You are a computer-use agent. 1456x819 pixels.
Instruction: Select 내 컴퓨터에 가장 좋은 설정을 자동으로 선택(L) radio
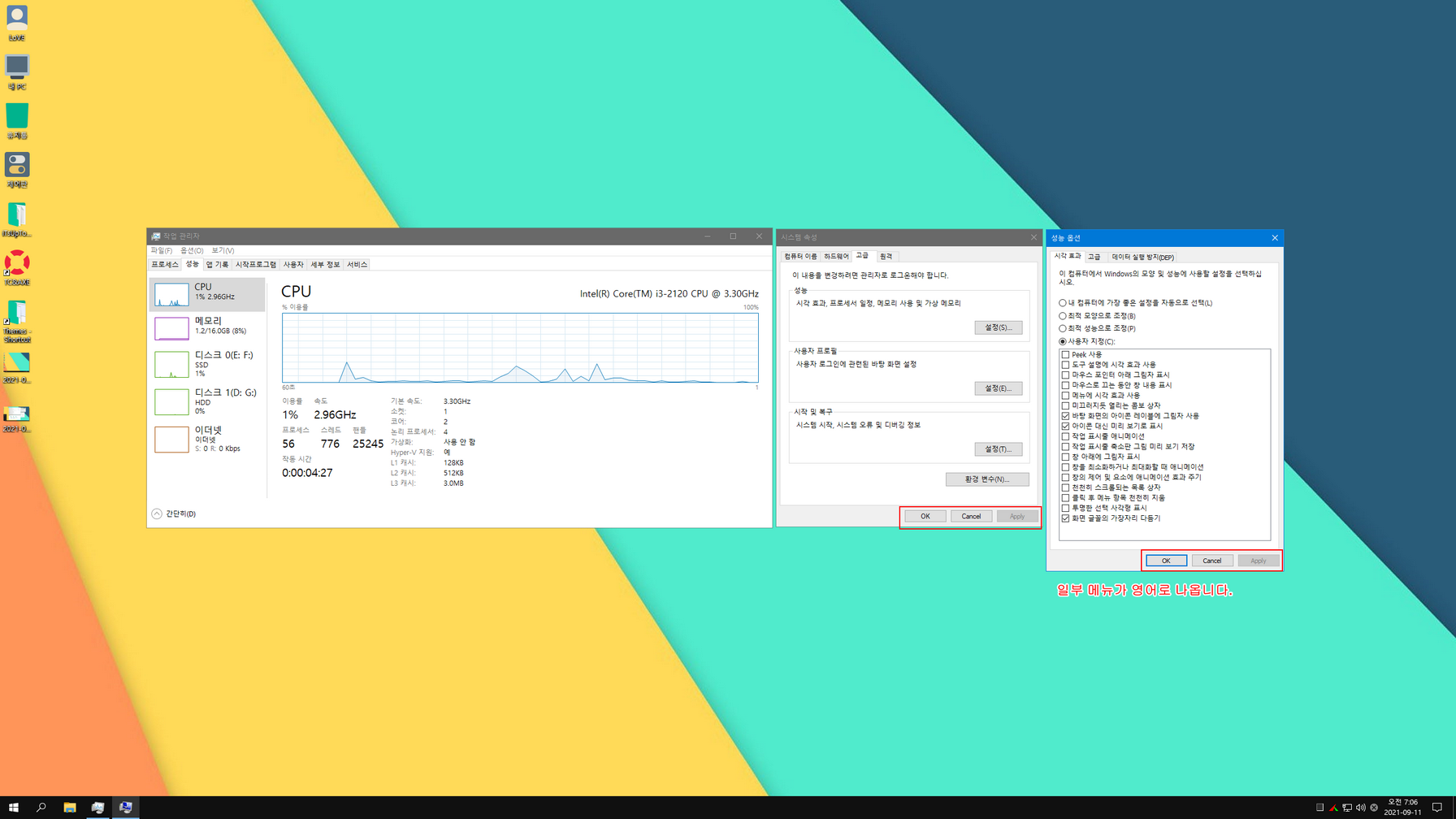point(1135,303)
